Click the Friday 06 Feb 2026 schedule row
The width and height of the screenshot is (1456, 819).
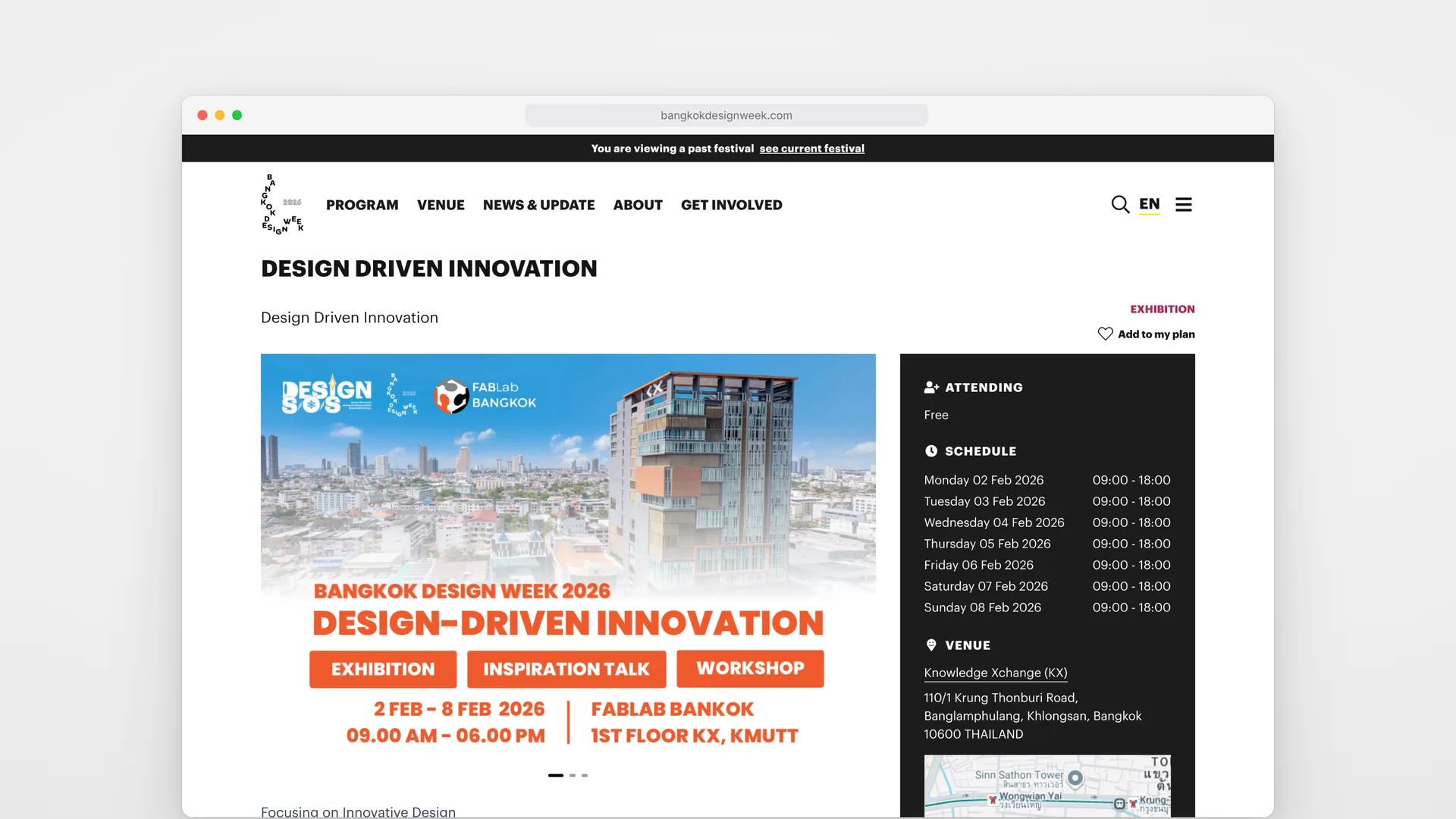pyautogui.click(x=1047, y=565)
